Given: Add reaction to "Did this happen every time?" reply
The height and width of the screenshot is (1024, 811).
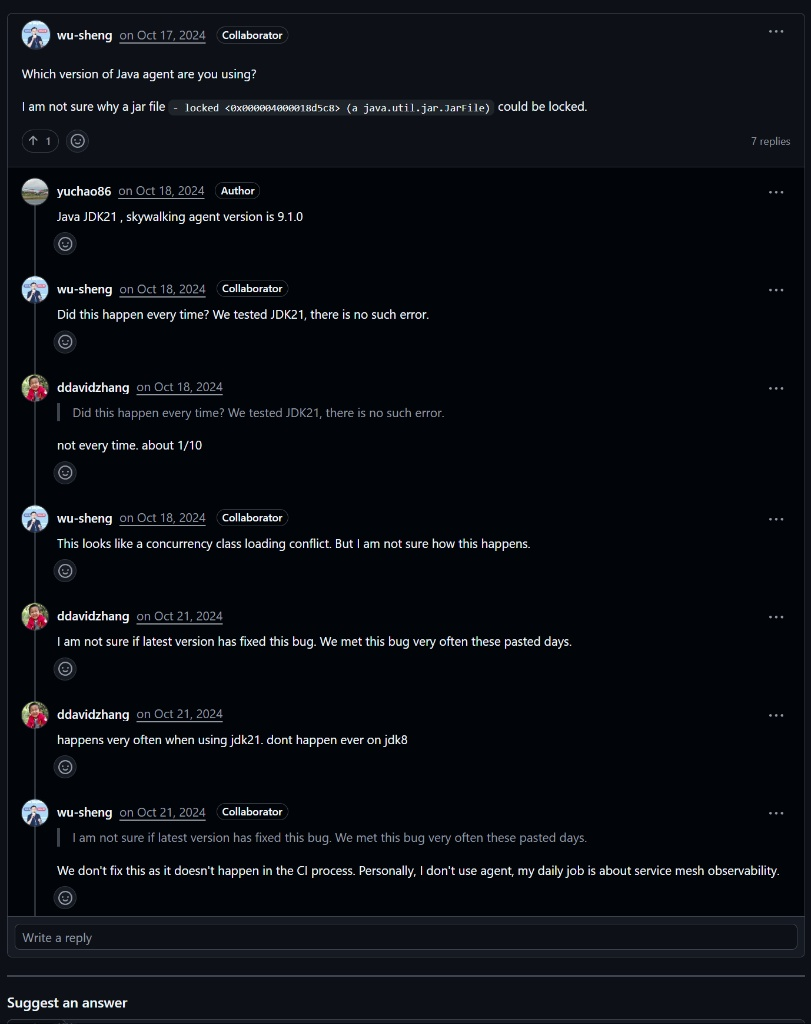Looking at the screenshot, I should (x=65, y=341).
